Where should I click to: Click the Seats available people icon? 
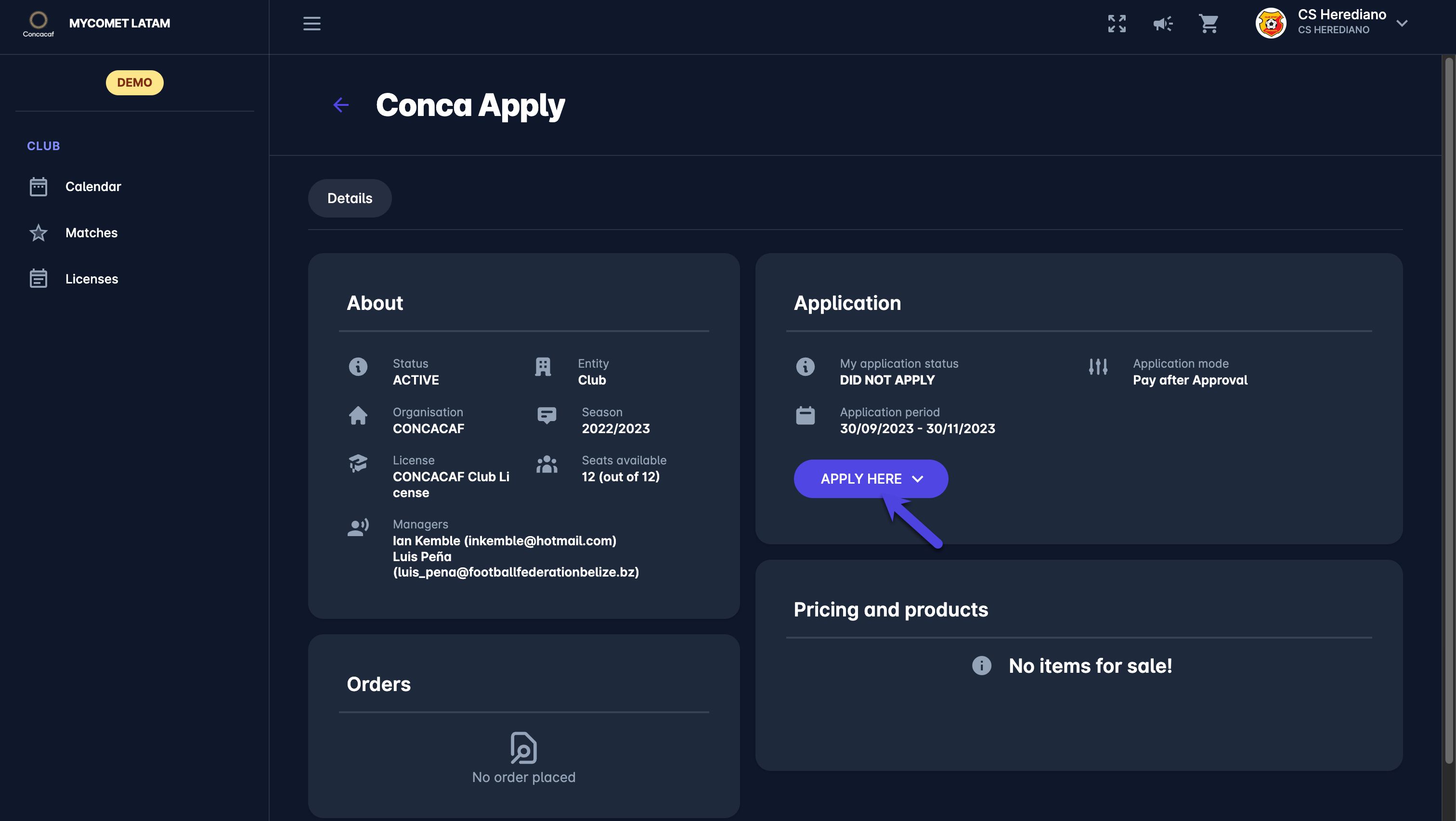coord(546,464)
